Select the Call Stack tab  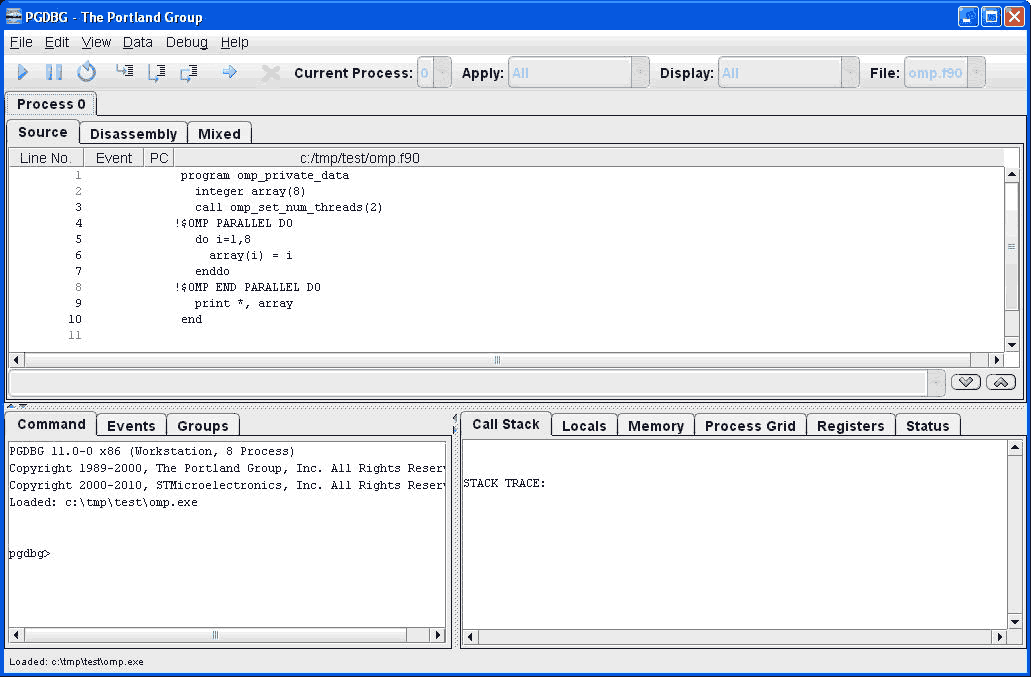(x=506, y=424)
